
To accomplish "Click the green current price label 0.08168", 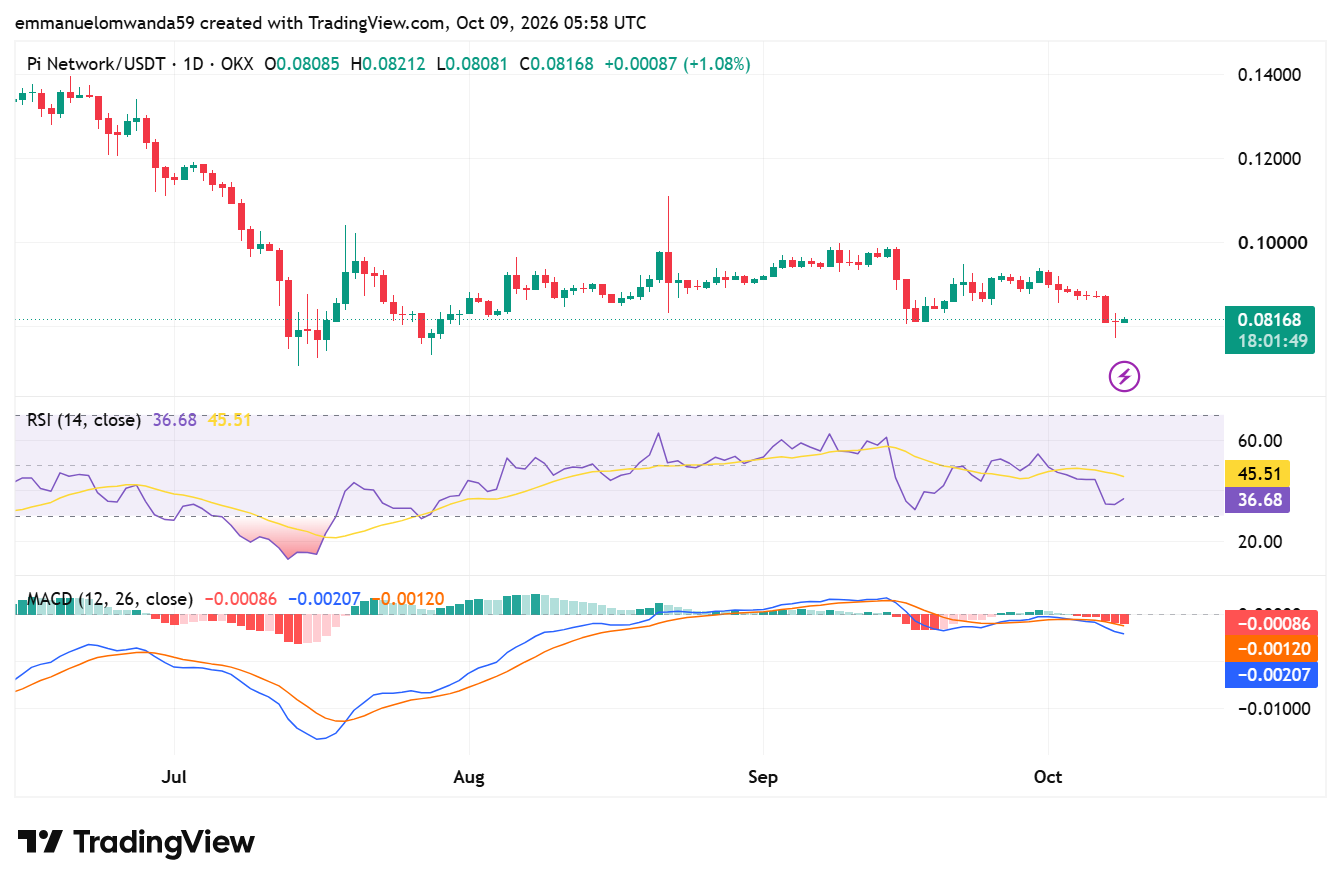I will tap(1270, 320).
